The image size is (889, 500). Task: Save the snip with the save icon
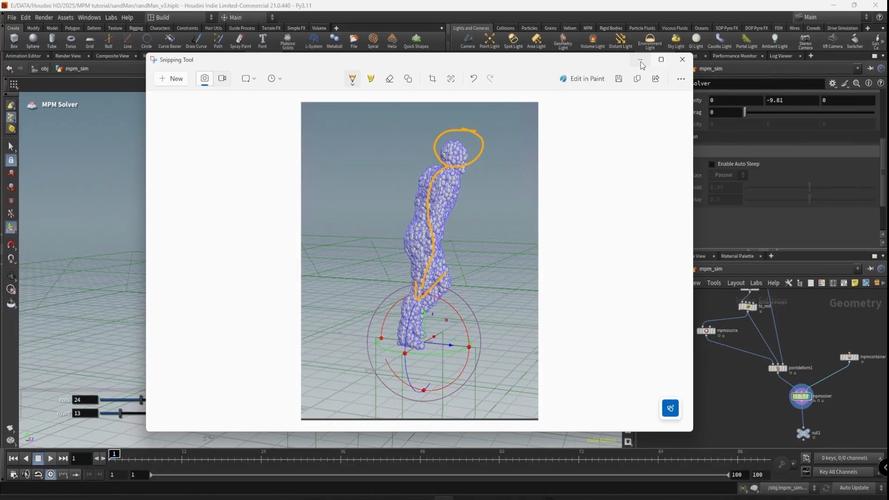click(619, 78)
